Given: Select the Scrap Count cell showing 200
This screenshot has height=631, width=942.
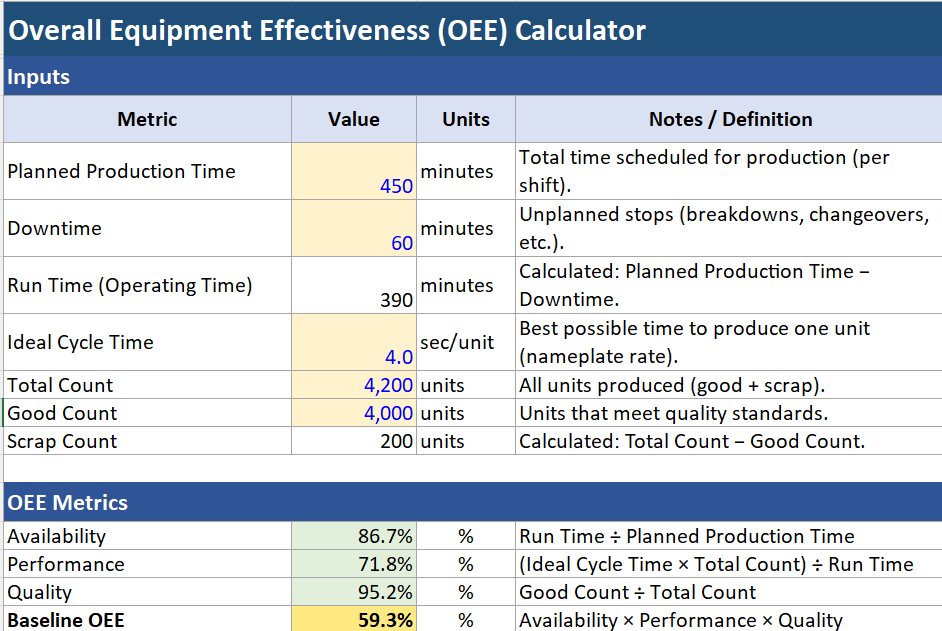Looking at the screenshot, I should click(x=353, y=441).
